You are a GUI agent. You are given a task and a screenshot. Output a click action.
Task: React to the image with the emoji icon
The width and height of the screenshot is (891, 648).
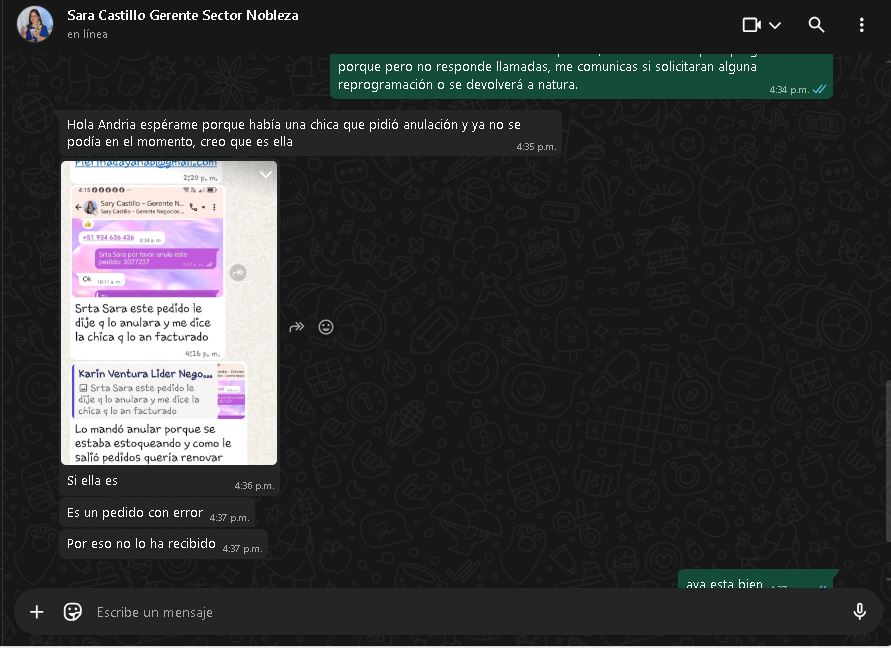[x=326, y=327]
